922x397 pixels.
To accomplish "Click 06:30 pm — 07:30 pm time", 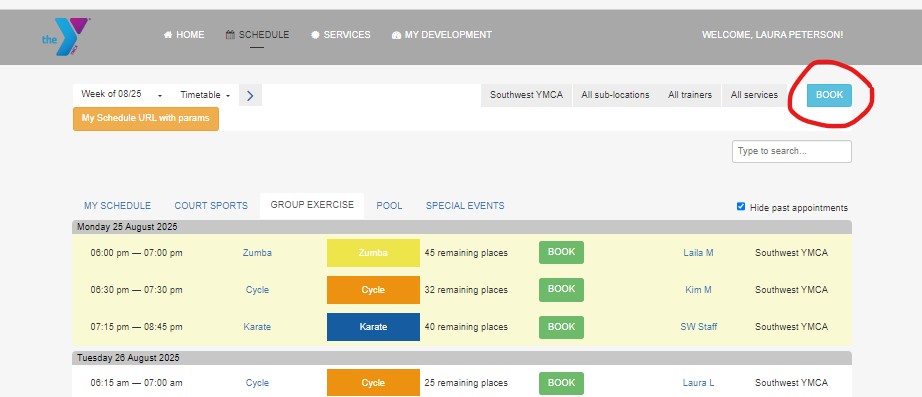I will pyautogui.click(x=136, y=290).
